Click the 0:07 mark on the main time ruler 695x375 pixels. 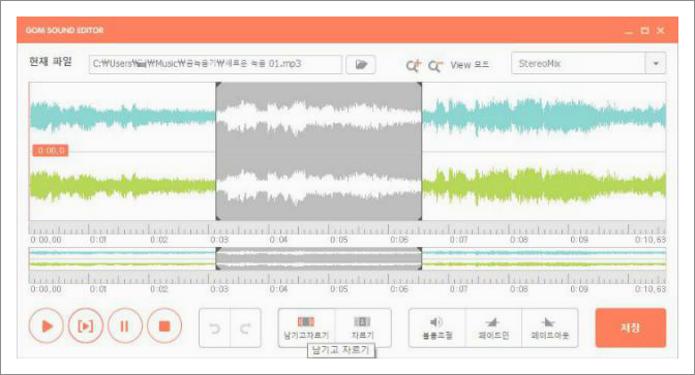tap(458, 239)
